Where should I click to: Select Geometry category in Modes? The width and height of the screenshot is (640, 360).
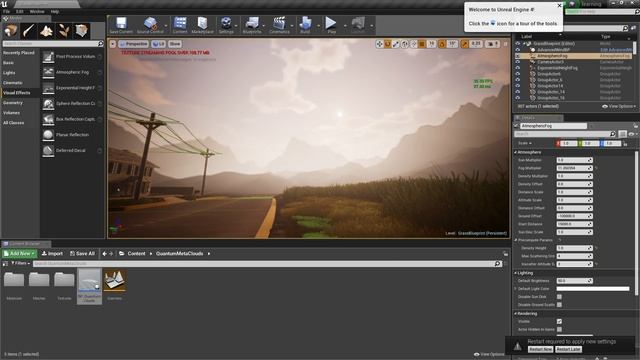pyautogui.click(x=13, y=103)
